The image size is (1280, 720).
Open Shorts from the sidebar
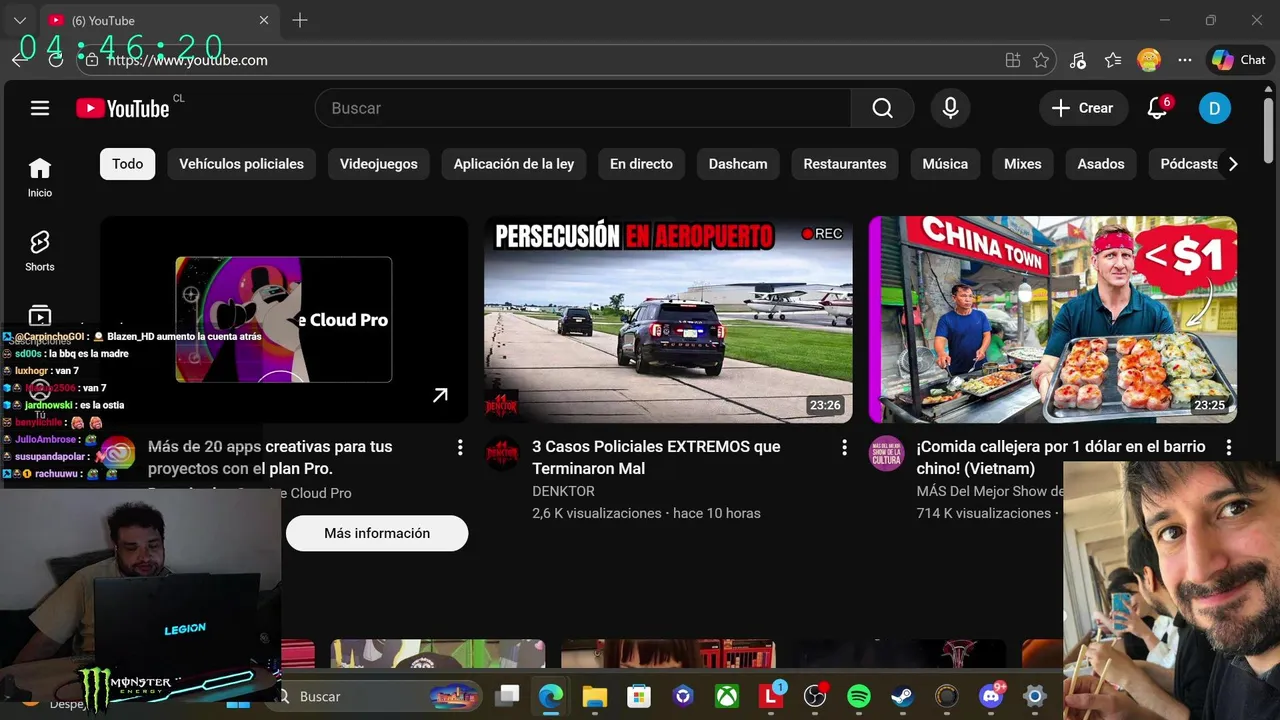40,251
